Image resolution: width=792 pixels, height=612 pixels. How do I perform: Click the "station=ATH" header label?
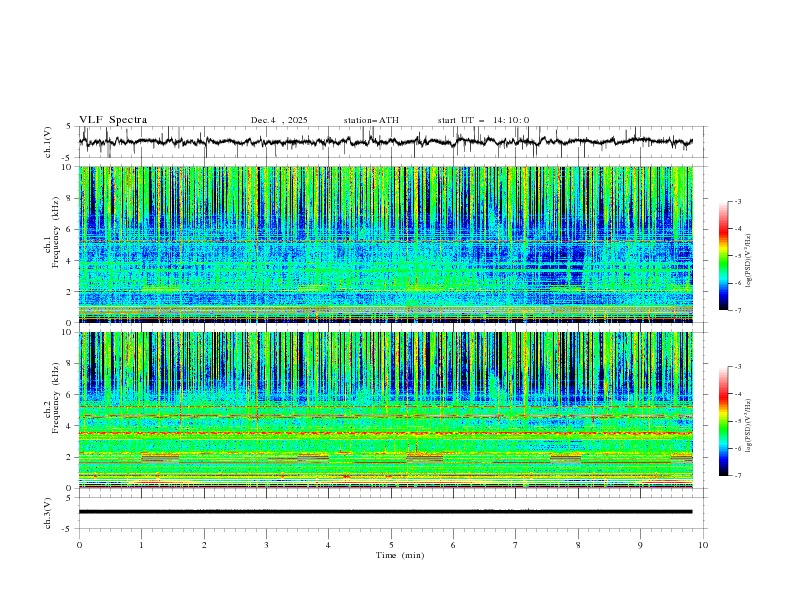pos(371,120)
